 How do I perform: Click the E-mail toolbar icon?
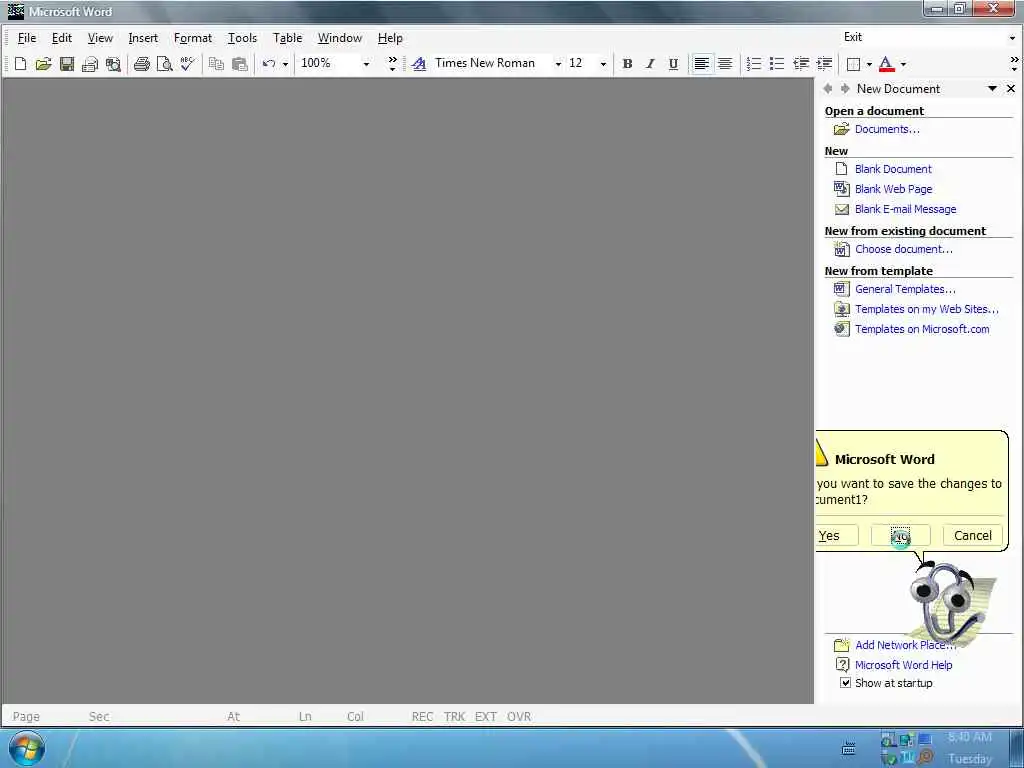coord(89,63)
